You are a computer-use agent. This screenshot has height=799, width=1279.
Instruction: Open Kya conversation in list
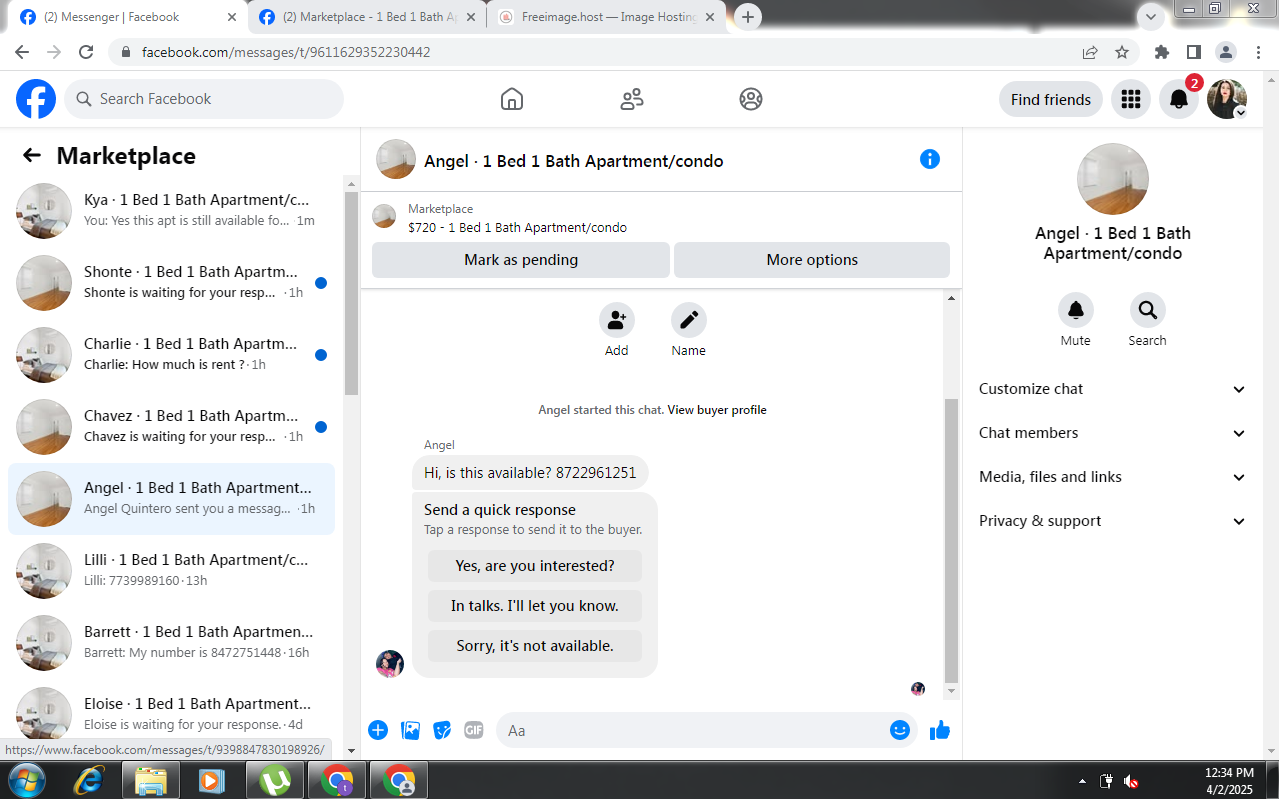coord(171,210)
